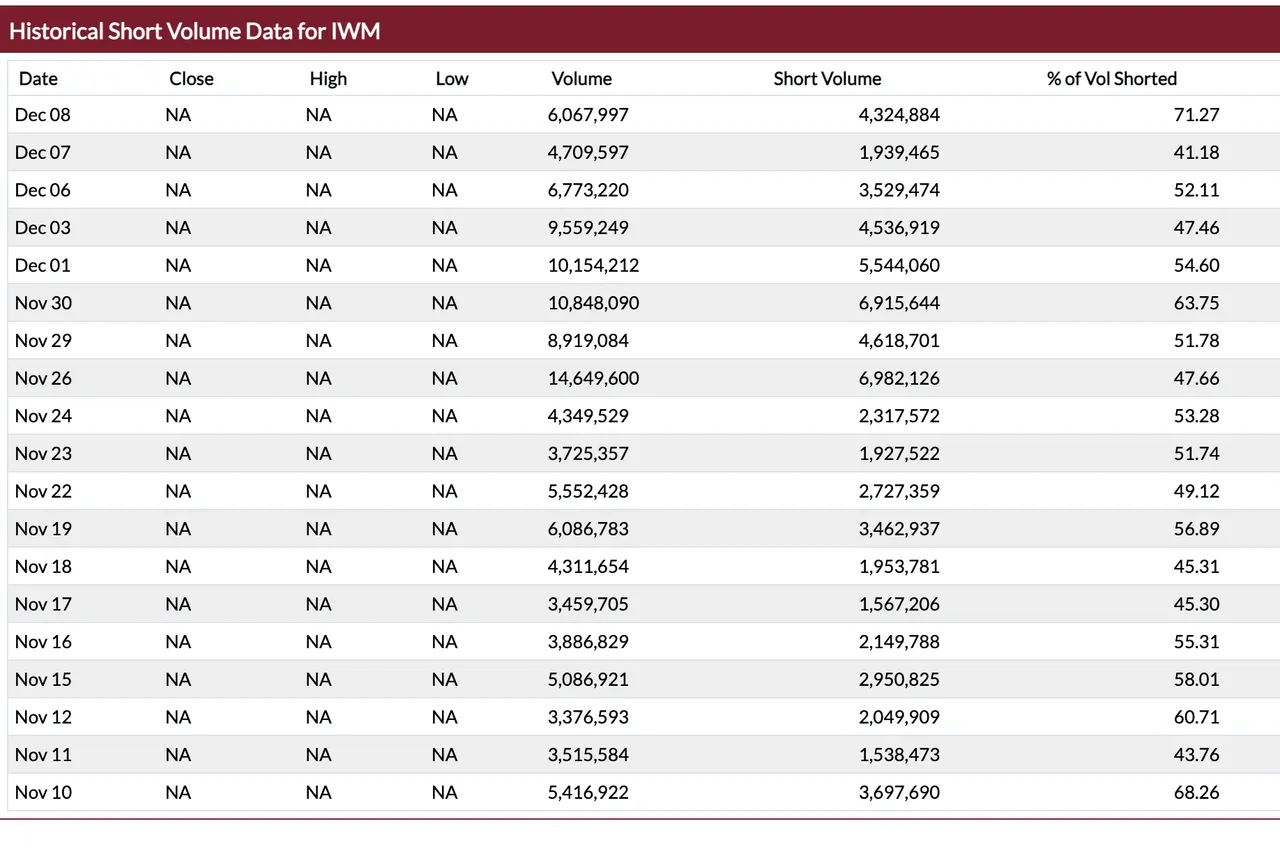Select the Nov 22 date cell
The width and height of the screenshot is (1280, 860).
pyautogui.click(x=44, y=492)
